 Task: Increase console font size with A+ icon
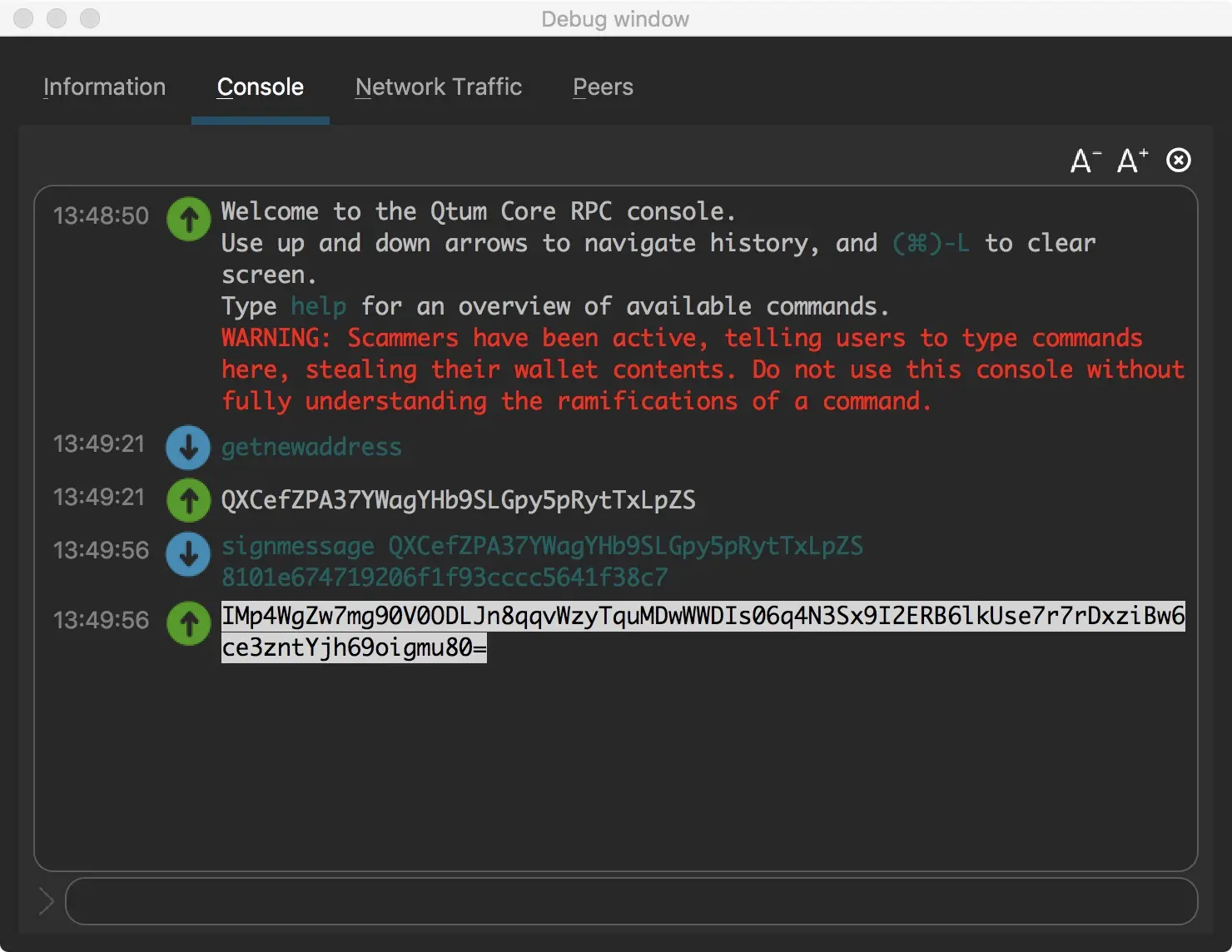coord(1132,160)
